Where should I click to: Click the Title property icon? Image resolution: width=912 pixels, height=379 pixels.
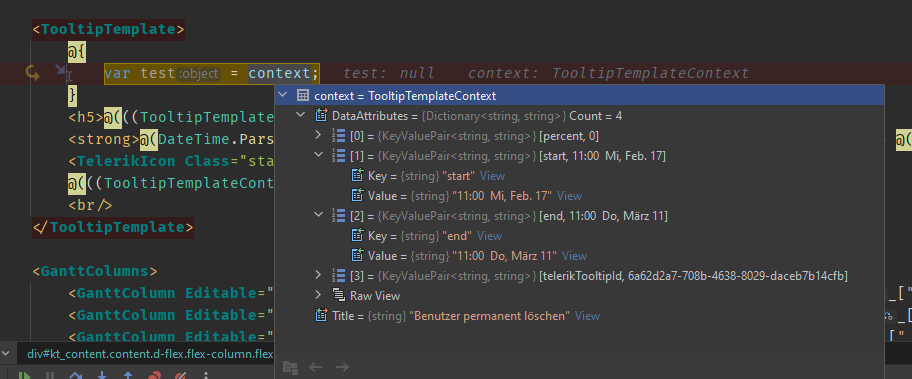coord(320,315)
